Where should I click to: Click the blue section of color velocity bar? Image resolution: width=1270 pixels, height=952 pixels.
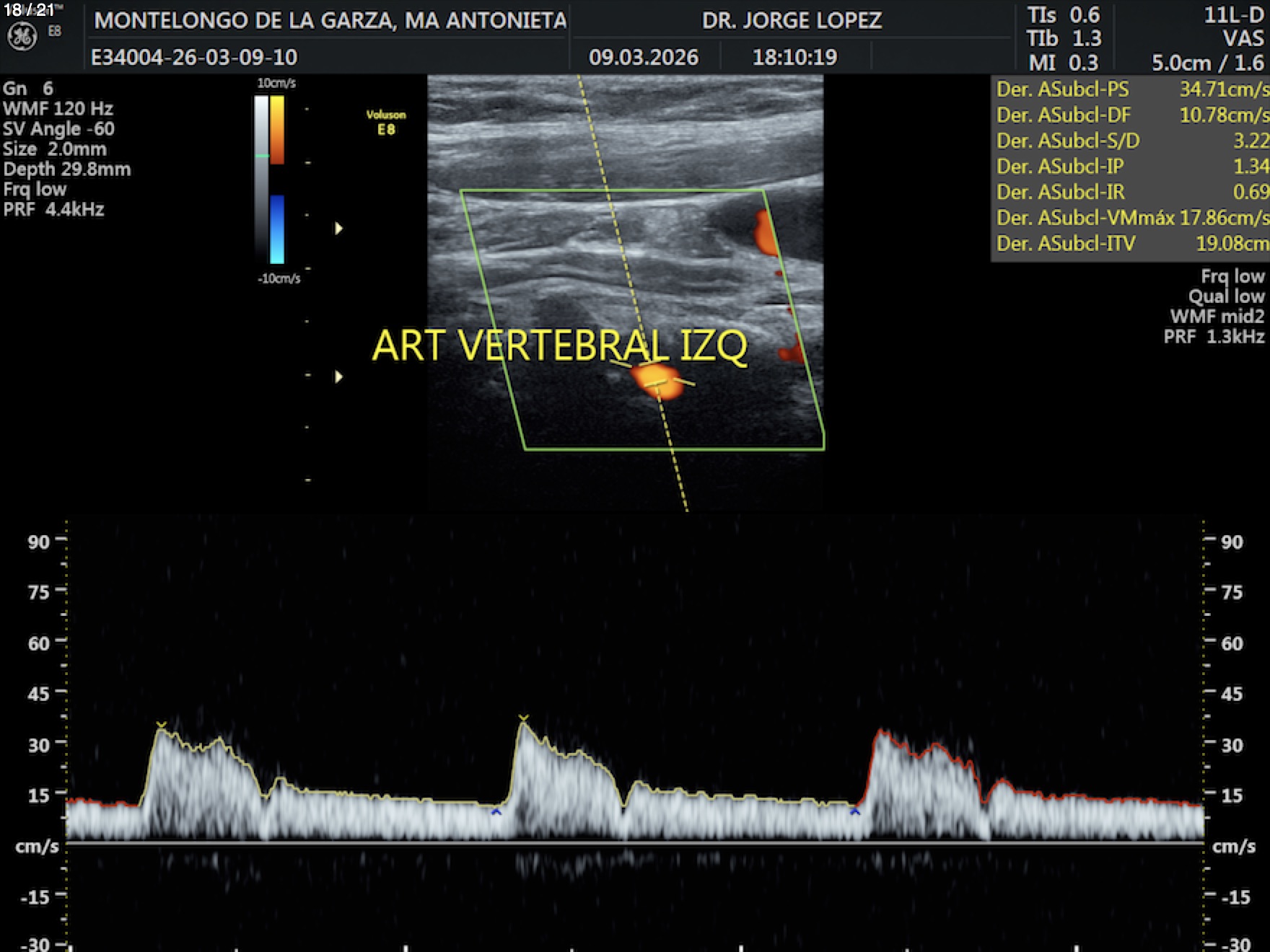coord(277,229)
